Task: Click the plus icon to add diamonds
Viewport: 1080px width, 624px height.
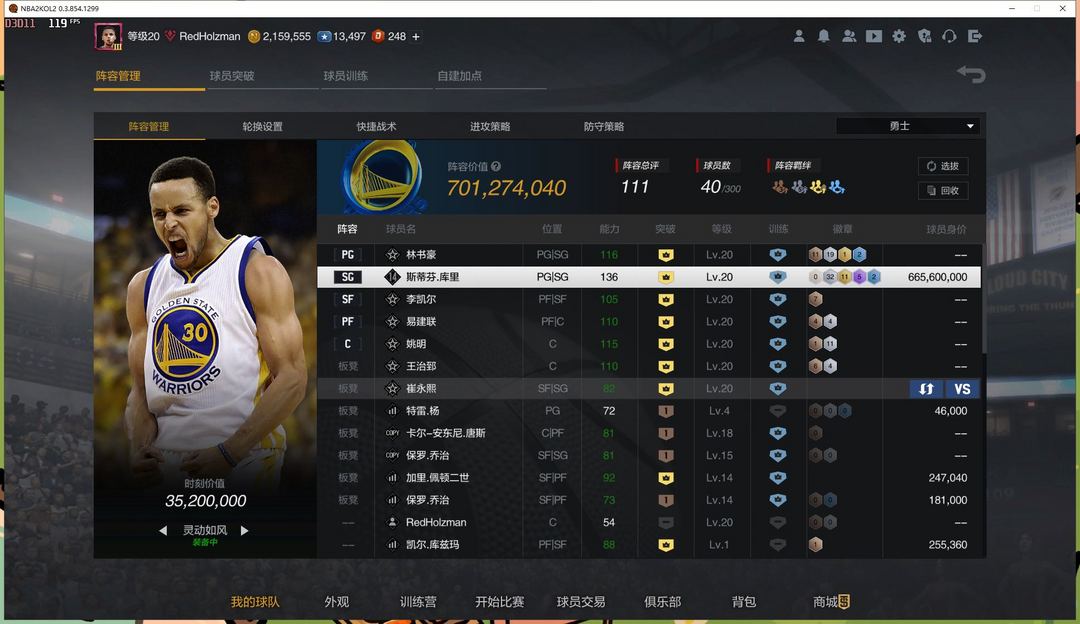Action: coord(415,37)
